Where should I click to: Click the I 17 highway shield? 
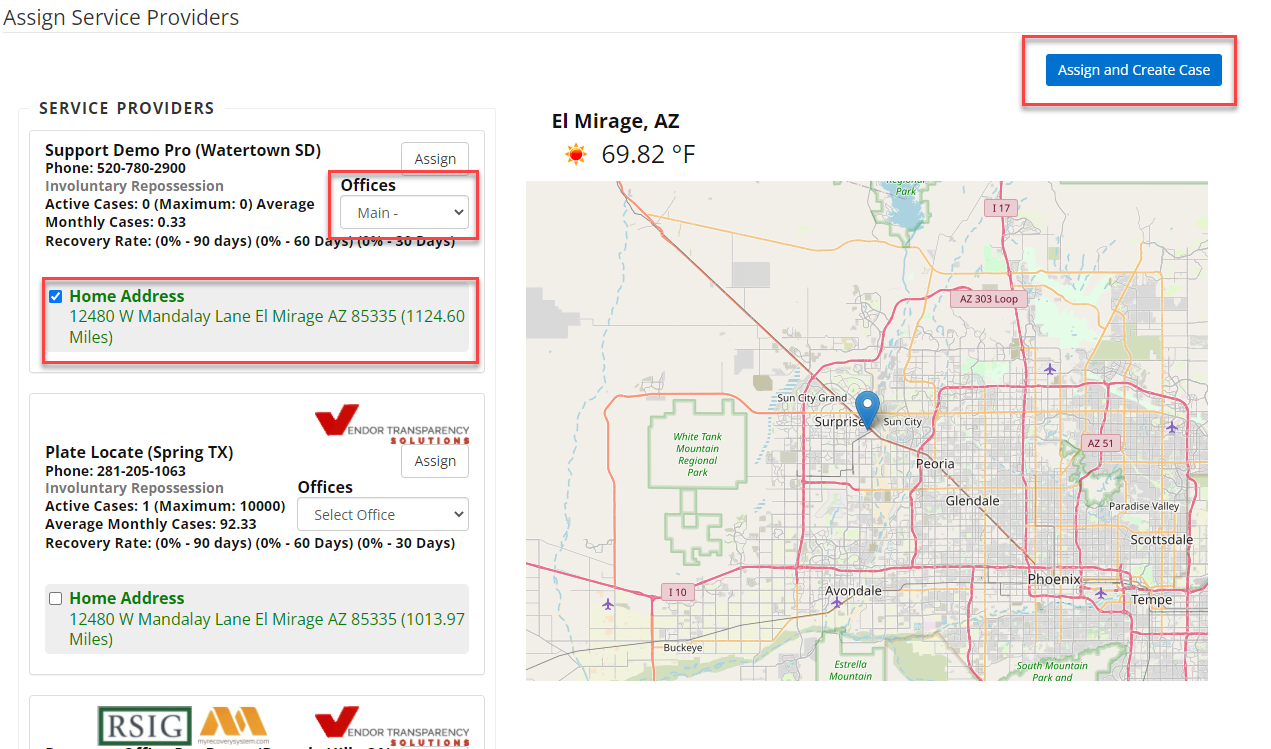(999, 208)
